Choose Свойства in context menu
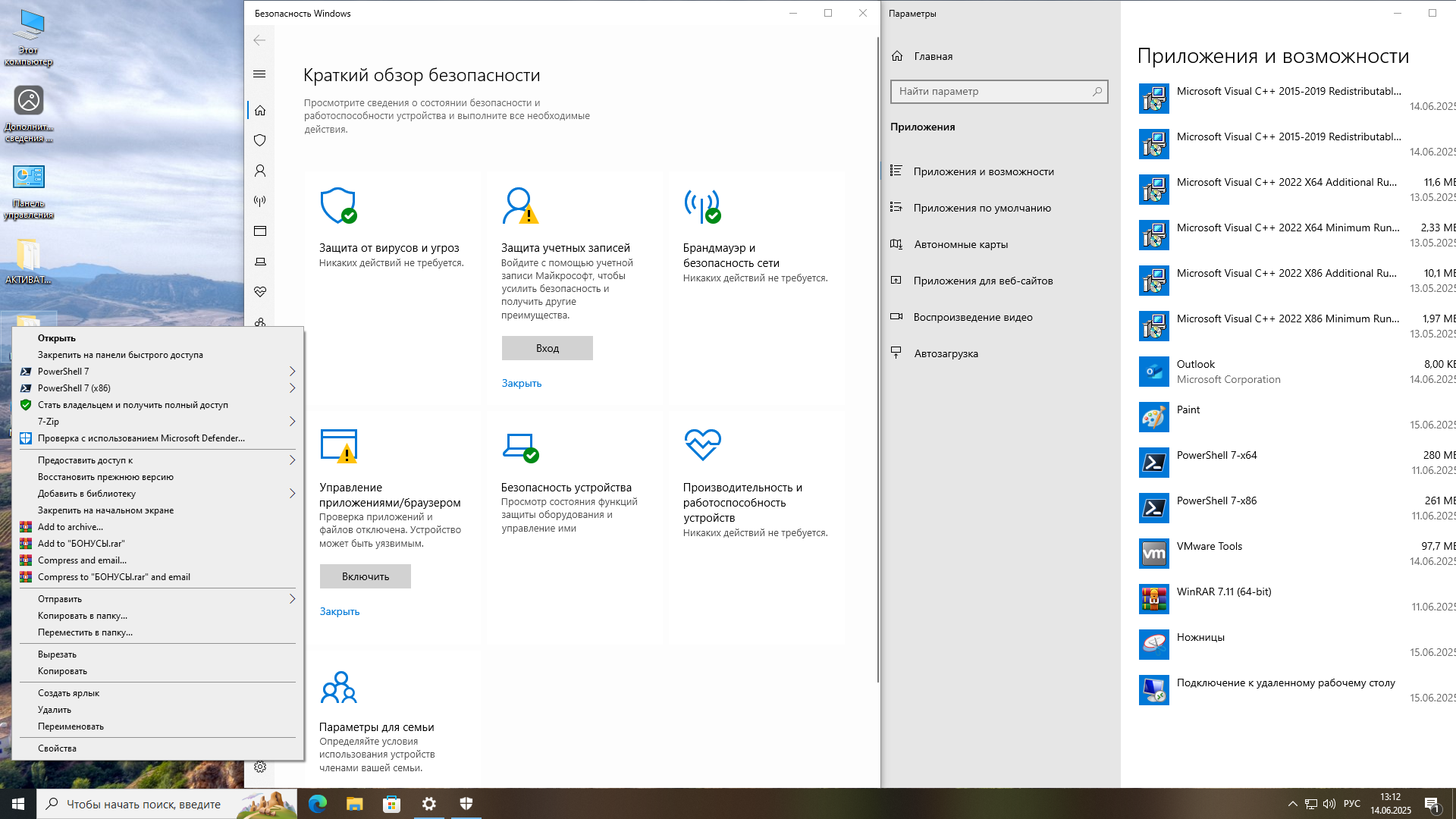 (158, 748)
